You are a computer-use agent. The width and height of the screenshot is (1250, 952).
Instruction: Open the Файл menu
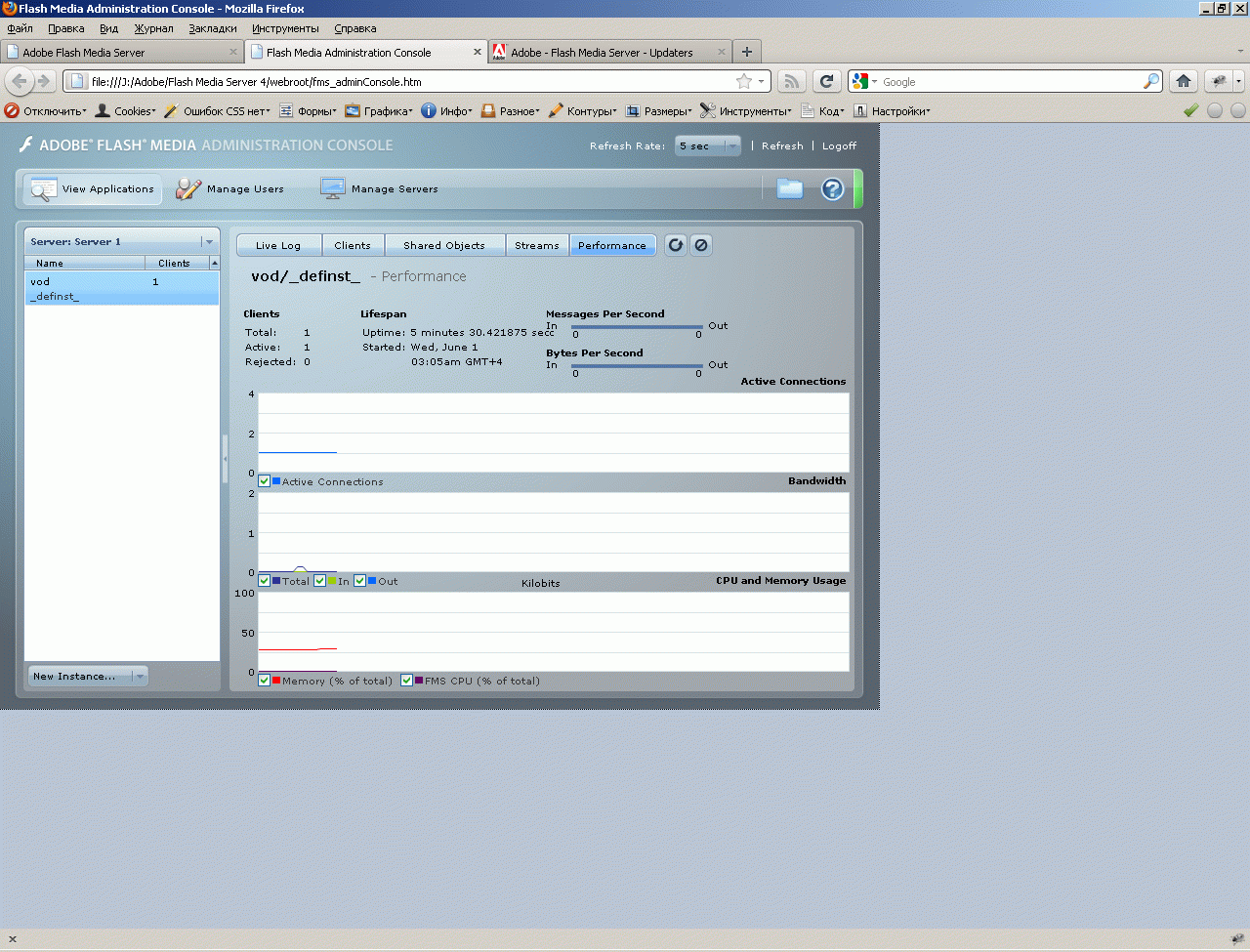click(x=20, y=28)
